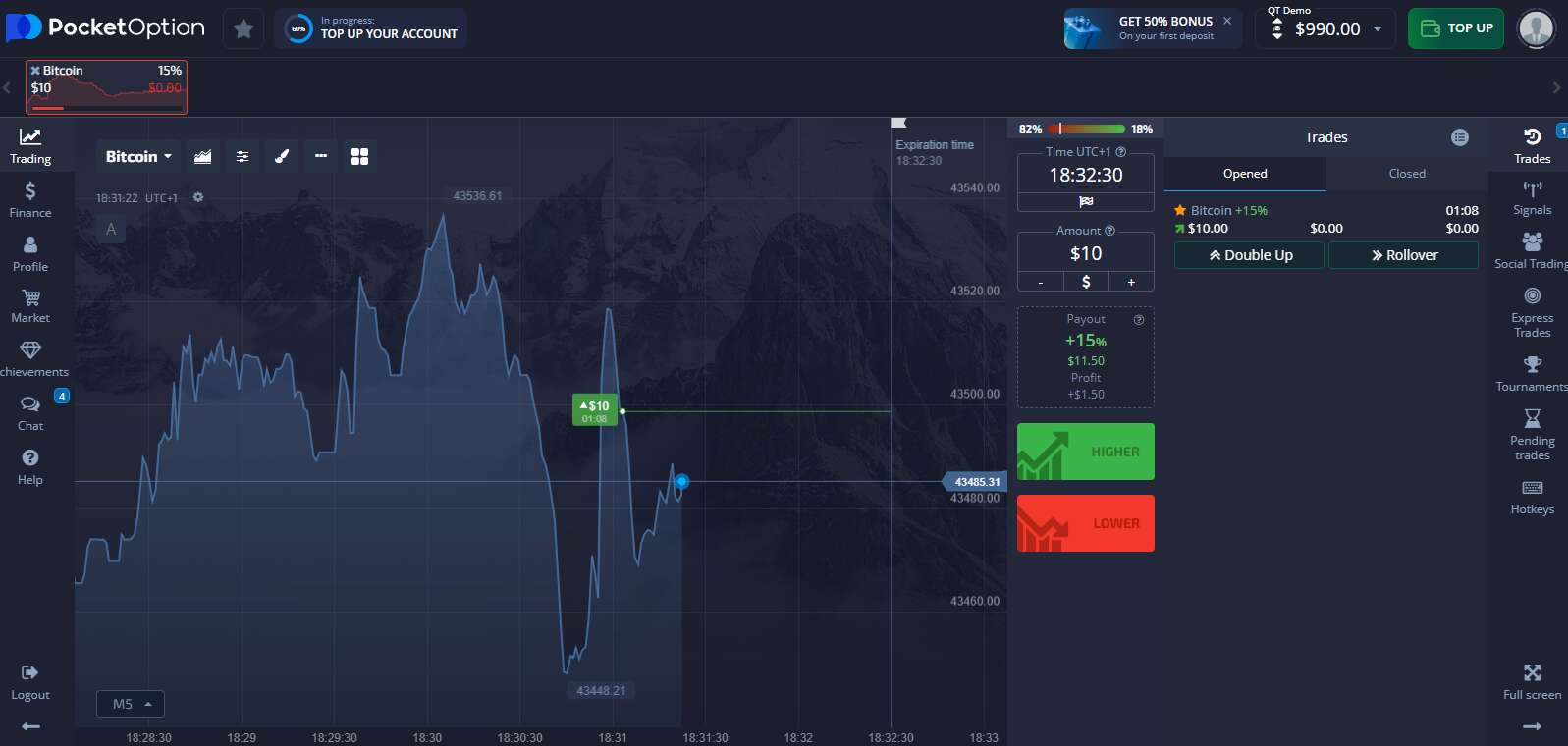Viewport: 1568px width, 746px height.
Task: Switch to the Opened trades tab
Action: 1245,174
